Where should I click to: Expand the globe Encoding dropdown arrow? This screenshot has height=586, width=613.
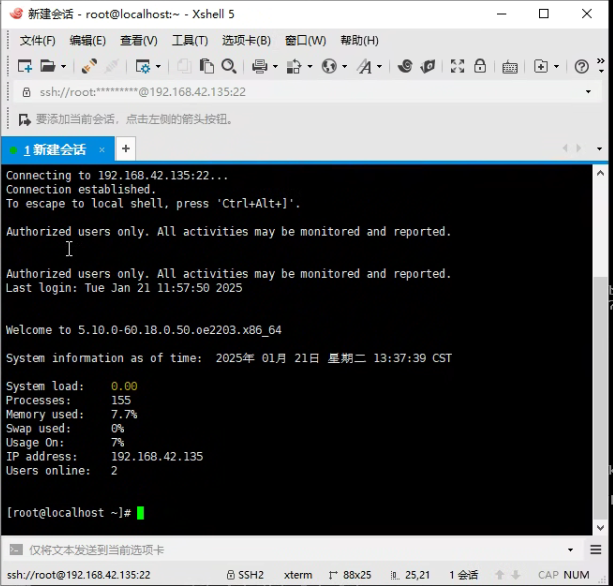click(344, 66)
